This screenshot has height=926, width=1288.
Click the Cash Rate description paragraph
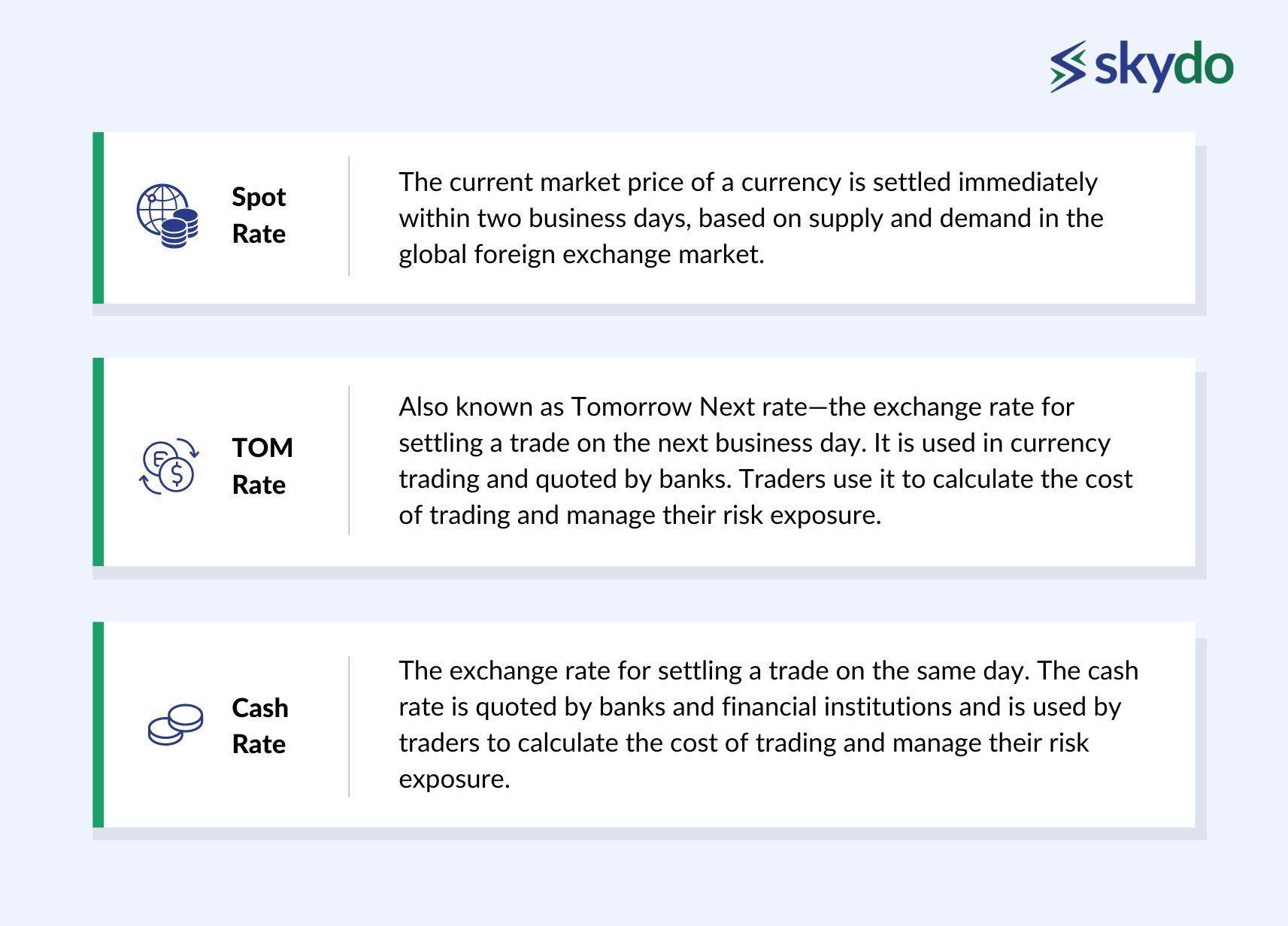(768, 724)
